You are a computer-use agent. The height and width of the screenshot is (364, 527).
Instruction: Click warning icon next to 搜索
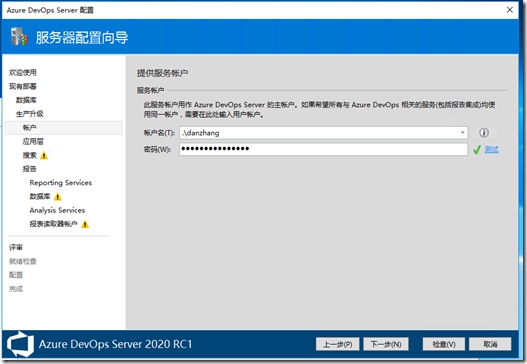point(44,156)
